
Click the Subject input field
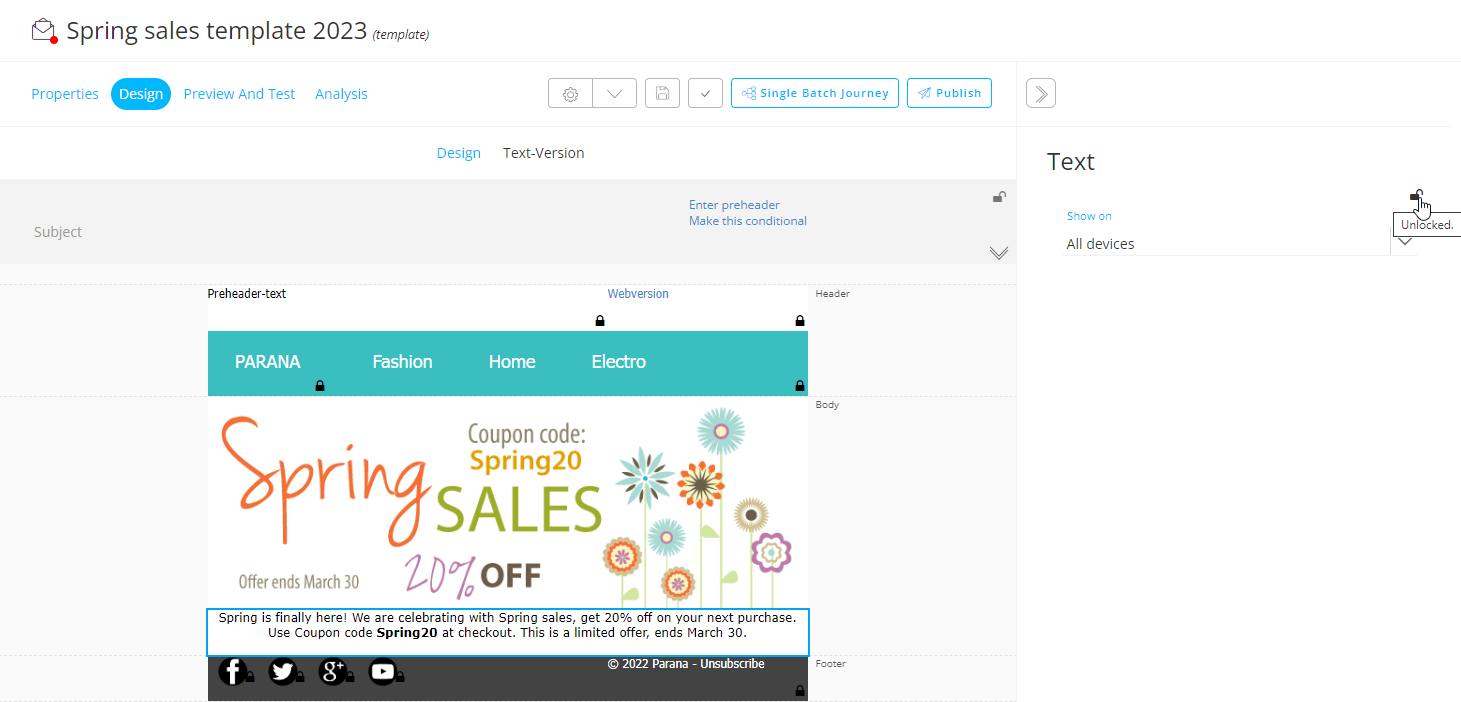coord(350,232)
